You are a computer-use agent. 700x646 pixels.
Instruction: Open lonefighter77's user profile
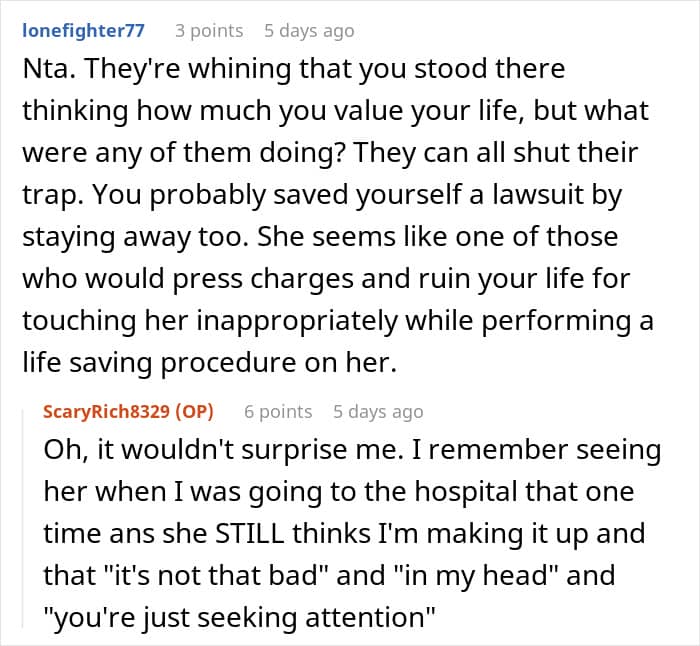[83, 31]
